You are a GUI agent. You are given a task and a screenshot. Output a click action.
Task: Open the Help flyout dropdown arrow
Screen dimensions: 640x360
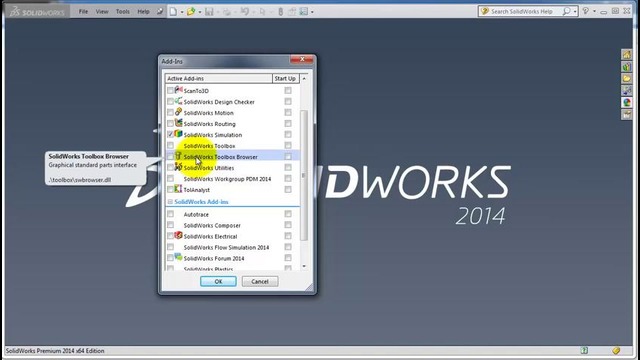pyautogui.click(x=594, y=11)
